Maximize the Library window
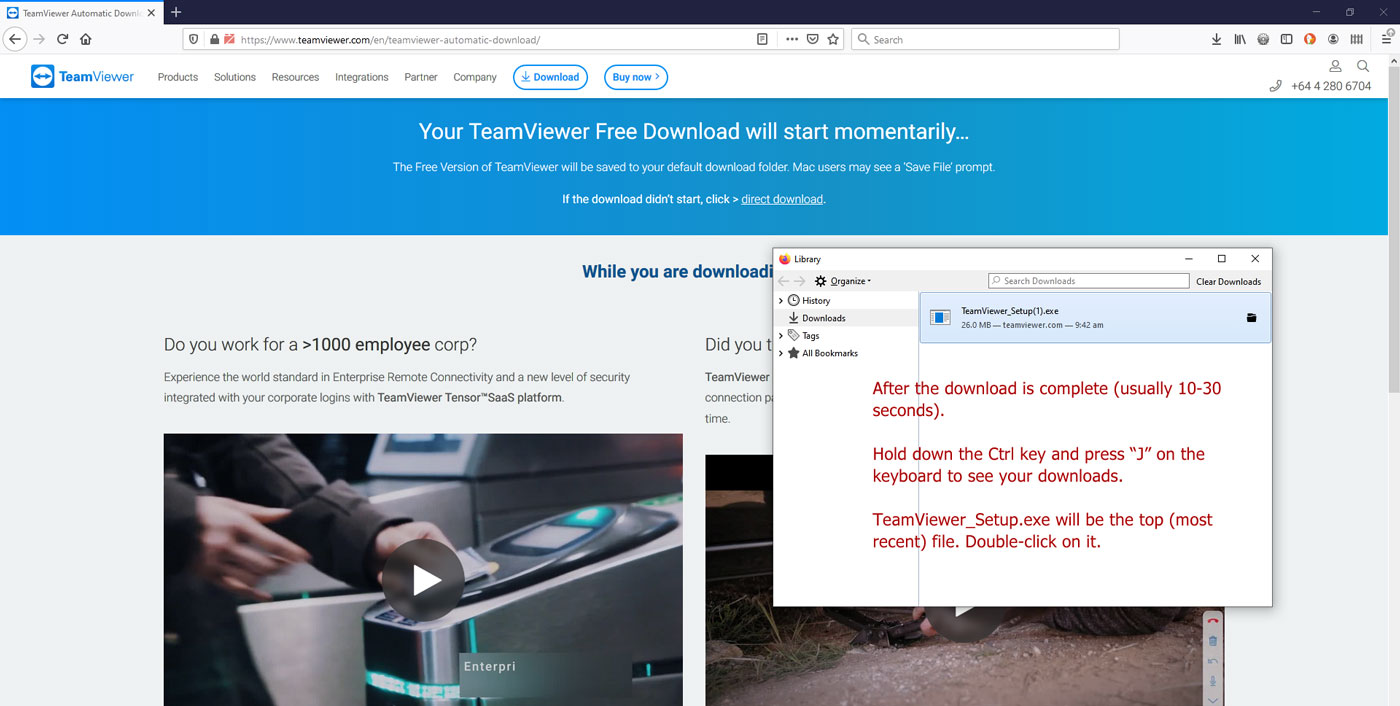 [x=1221, y=259]
